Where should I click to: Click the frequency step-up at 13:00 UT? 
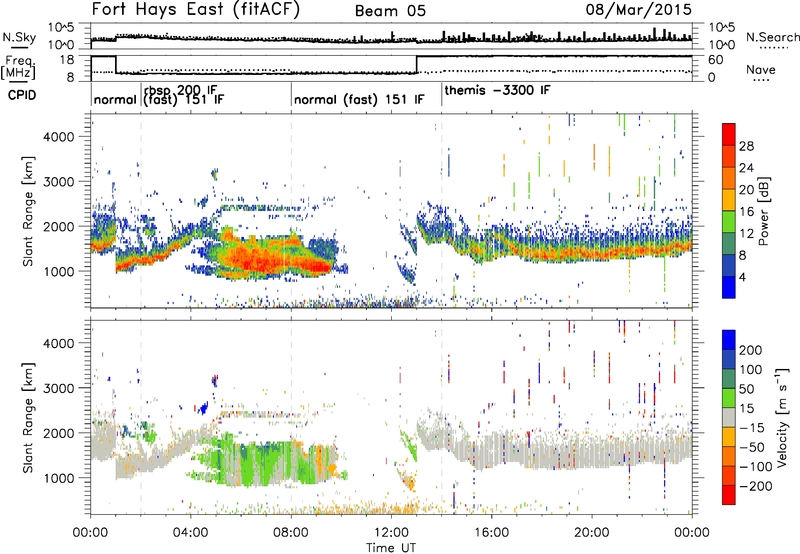click(417, 64)
